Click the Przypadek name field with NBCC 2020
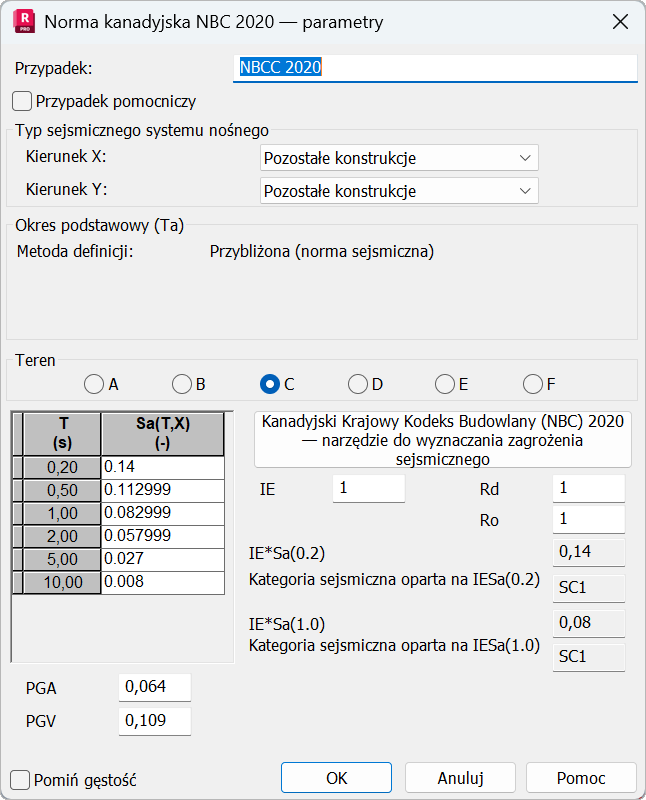 click(435, 68)
